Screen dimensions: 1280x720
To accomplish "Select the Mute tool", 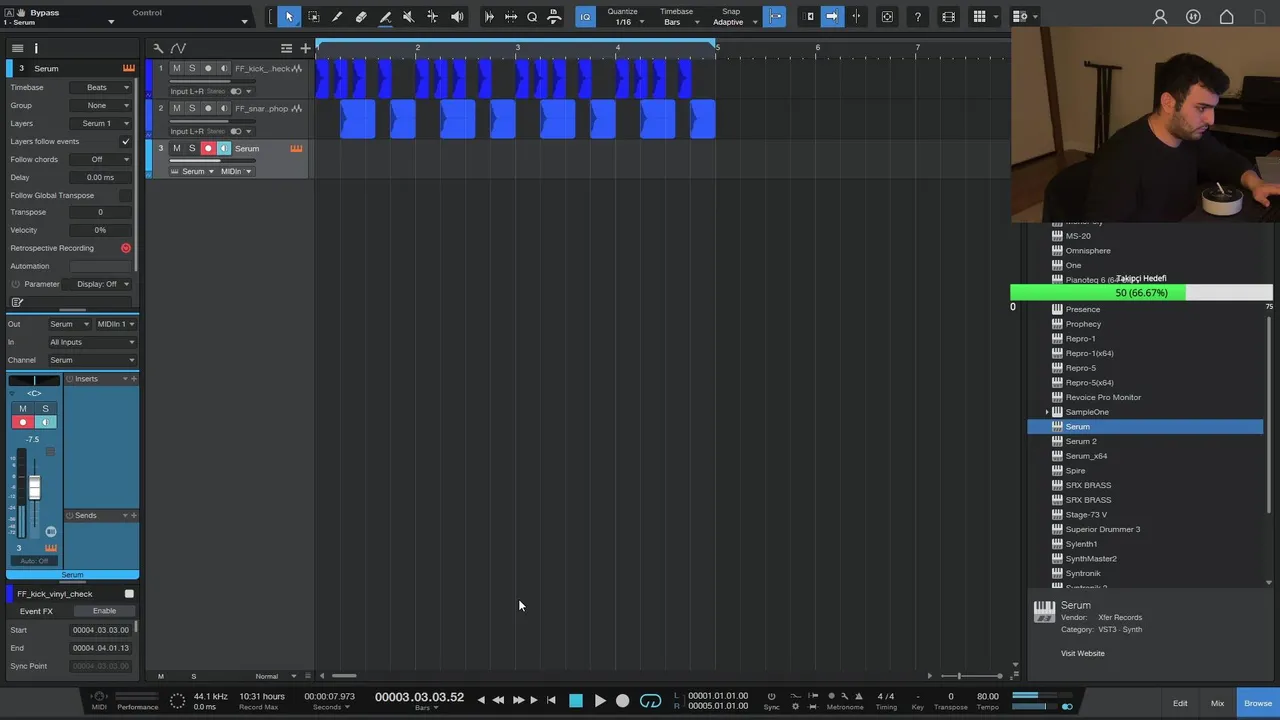I will 408,17.
